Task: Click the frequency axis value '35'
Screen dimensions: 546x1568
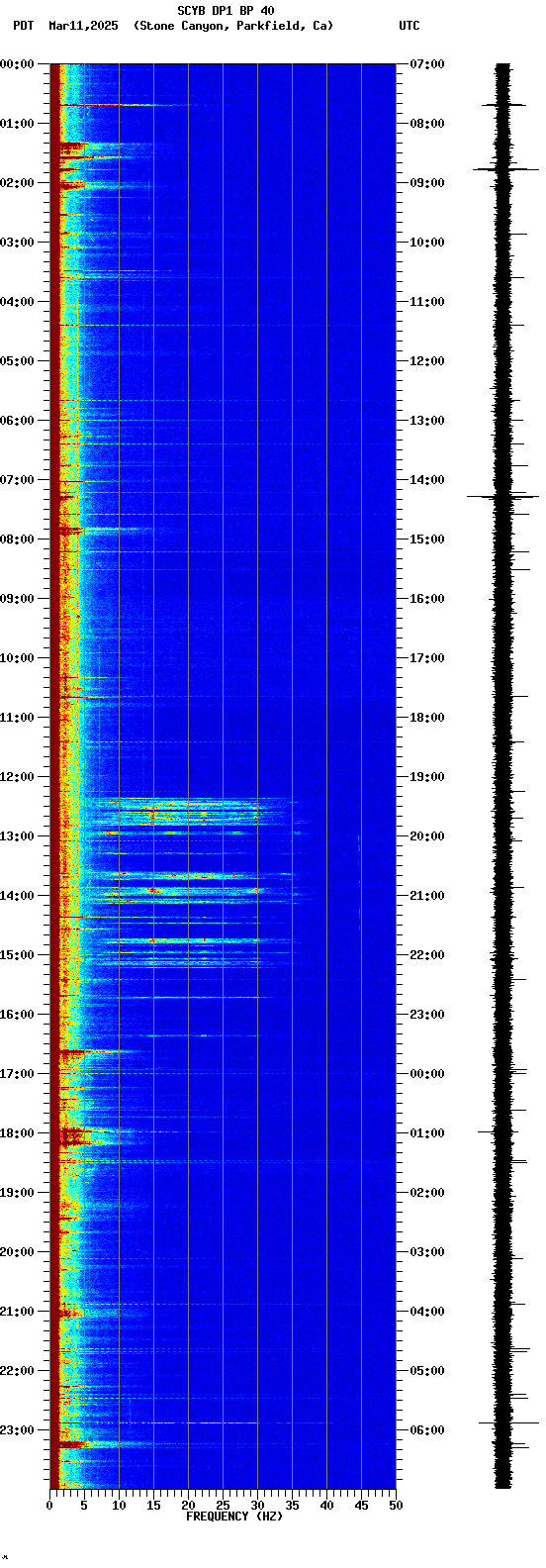Action: (x=292, y=1506)
